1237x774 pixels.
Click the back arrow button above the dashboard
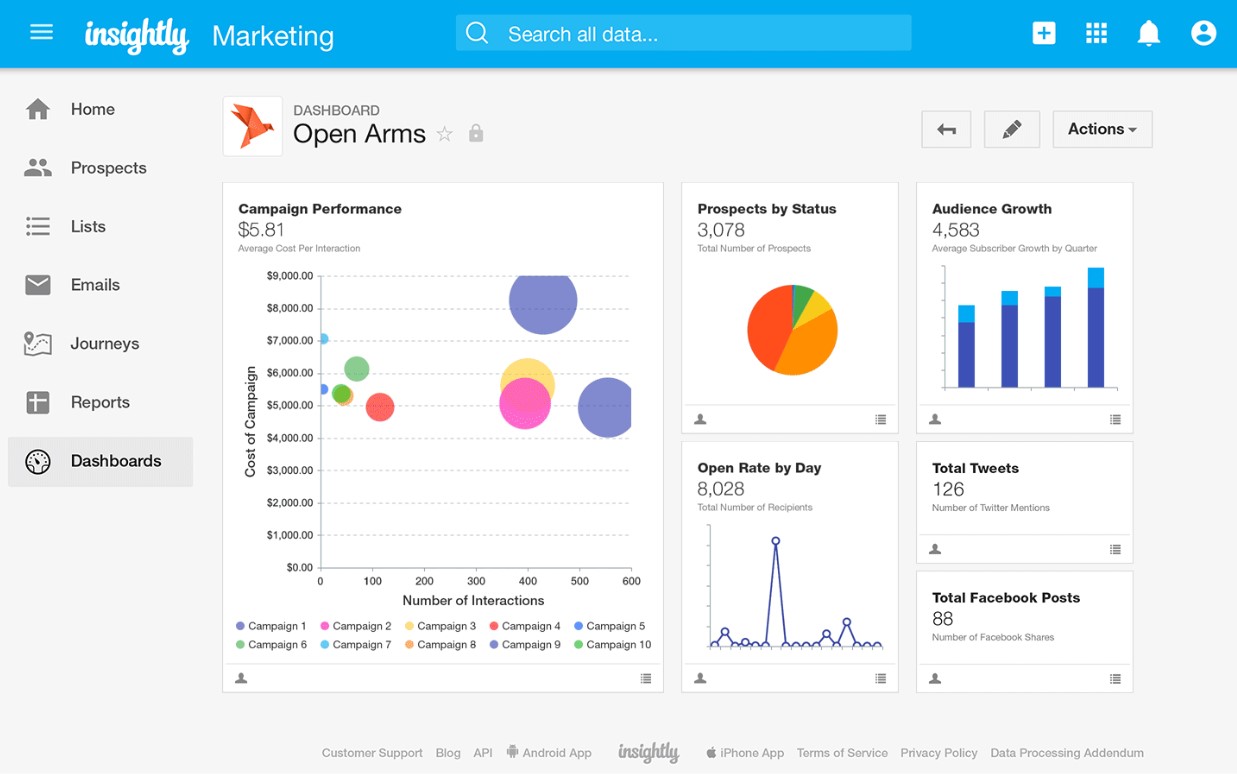946,128
